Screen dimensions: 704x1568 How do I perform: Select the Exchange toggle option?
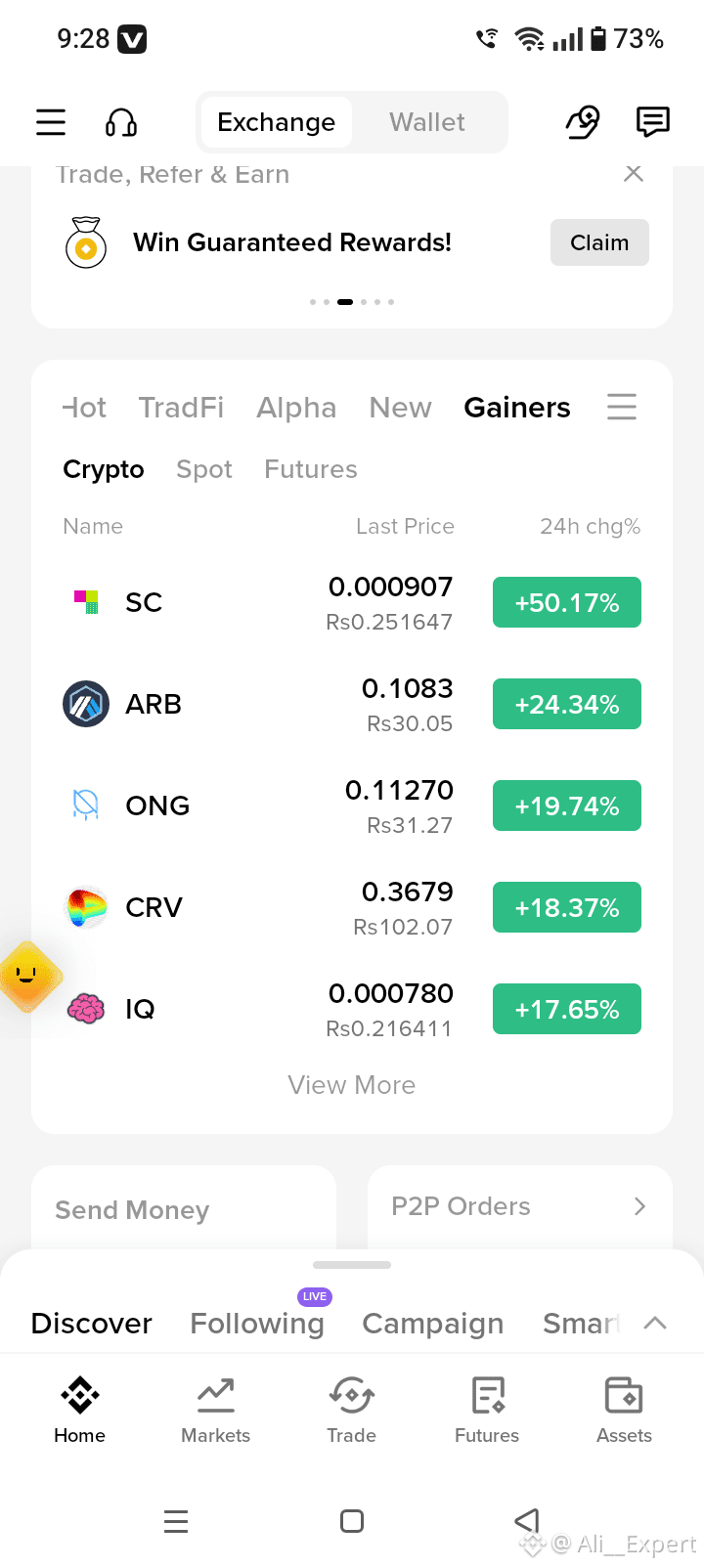(x=277, y=122)
